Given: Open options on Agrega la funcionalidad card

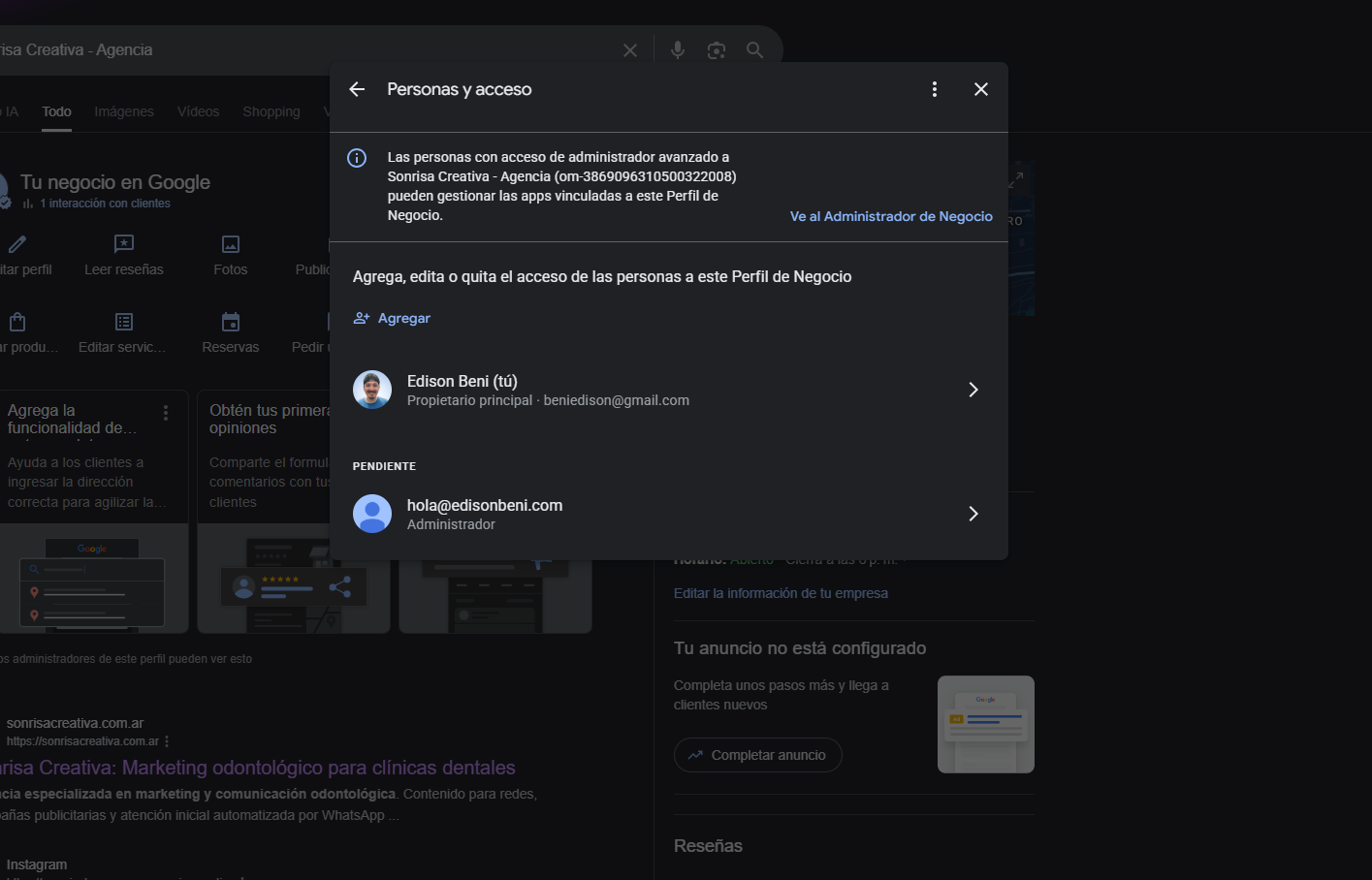Looking at the screenshot, I should point(166,413).
